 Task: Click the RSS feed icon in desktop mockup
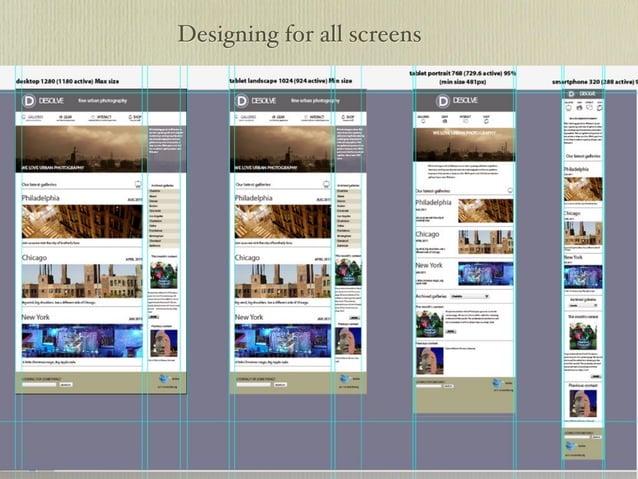pyautogui.click(x=136, y=184)
